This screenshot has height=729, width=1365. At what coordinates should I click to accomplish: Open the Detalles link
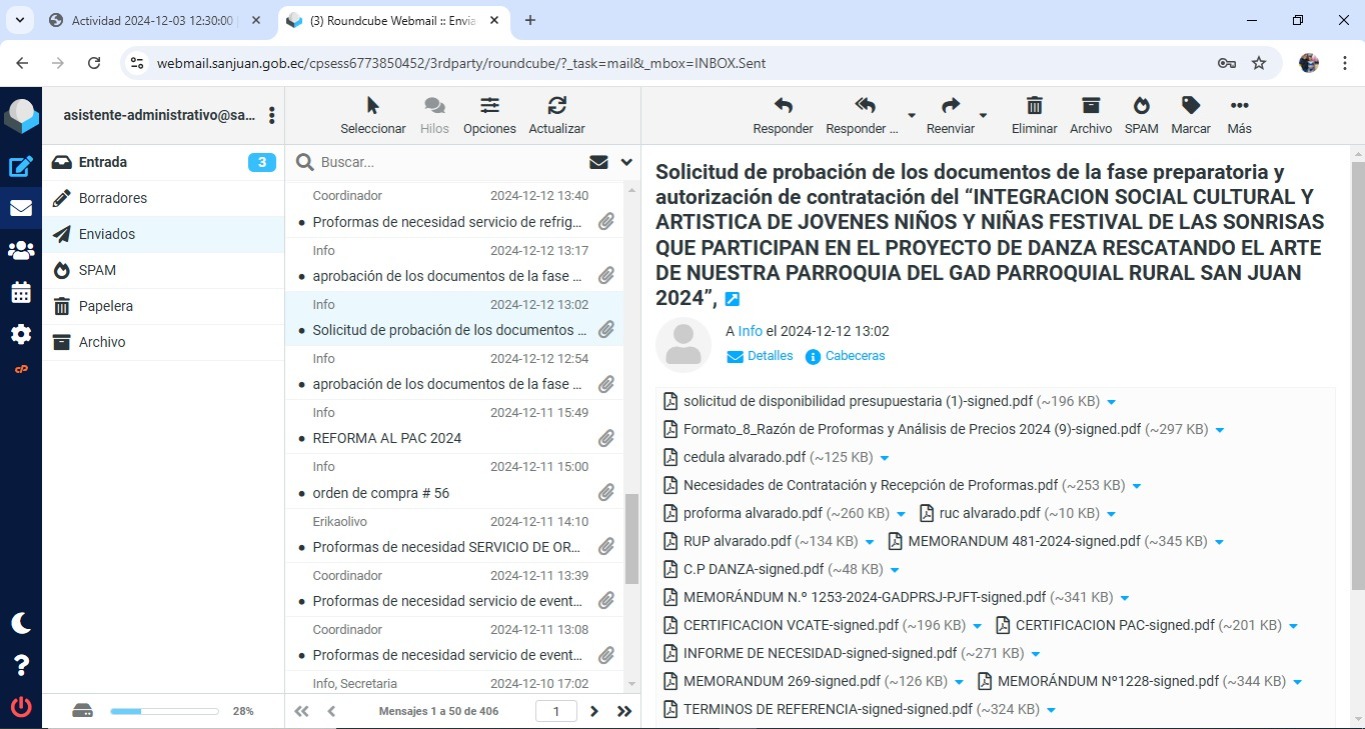[x=769, y=356]
